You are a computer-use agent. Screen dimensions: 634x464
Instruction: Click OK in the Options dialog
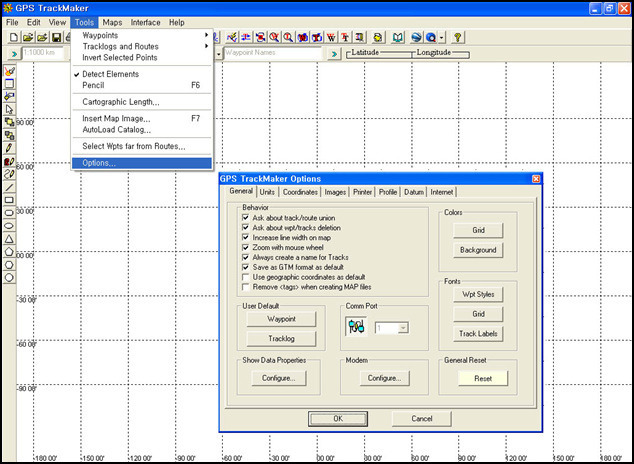[338, 419]
